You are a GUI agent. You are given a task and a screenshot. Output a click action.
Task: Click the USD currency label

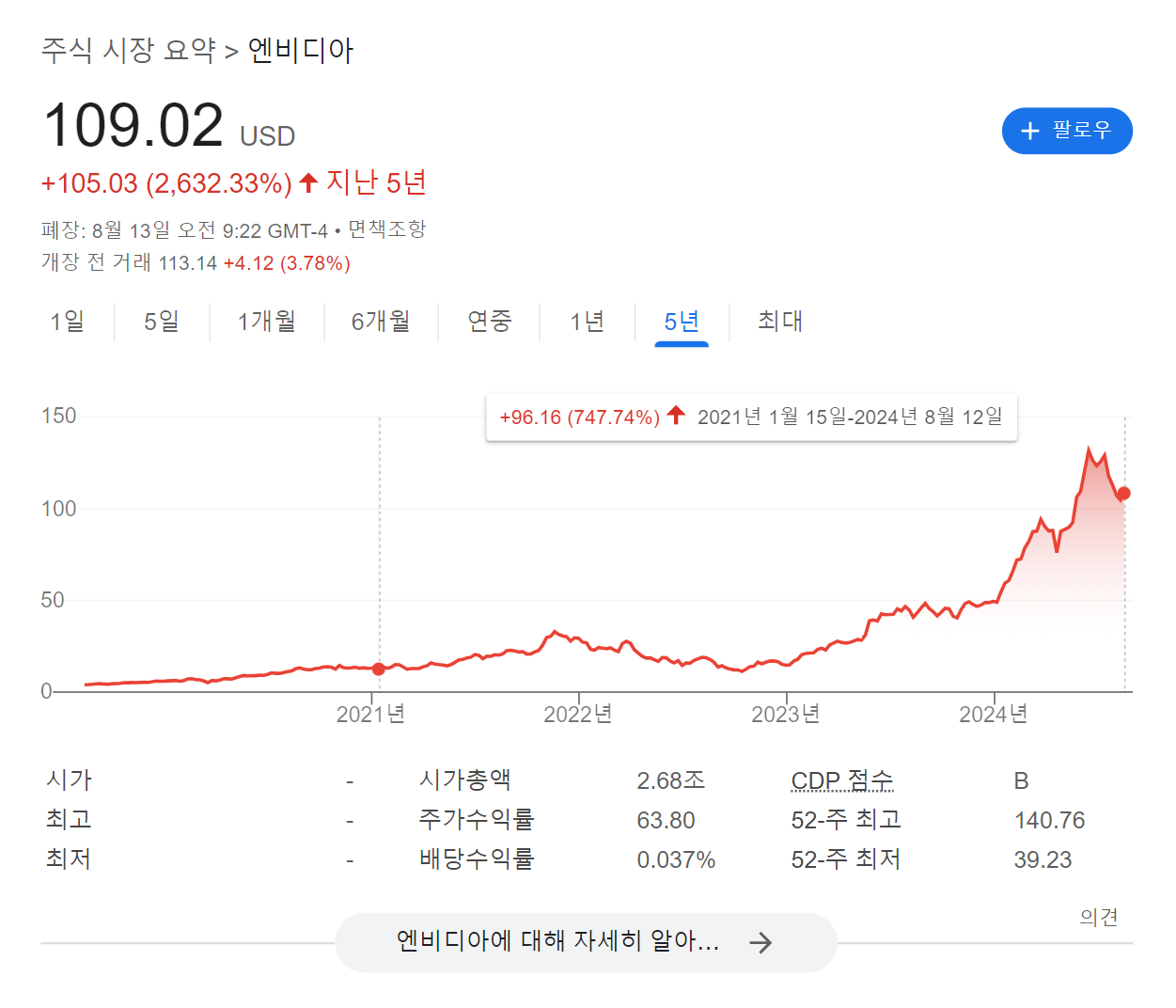(x=268, y=136)
